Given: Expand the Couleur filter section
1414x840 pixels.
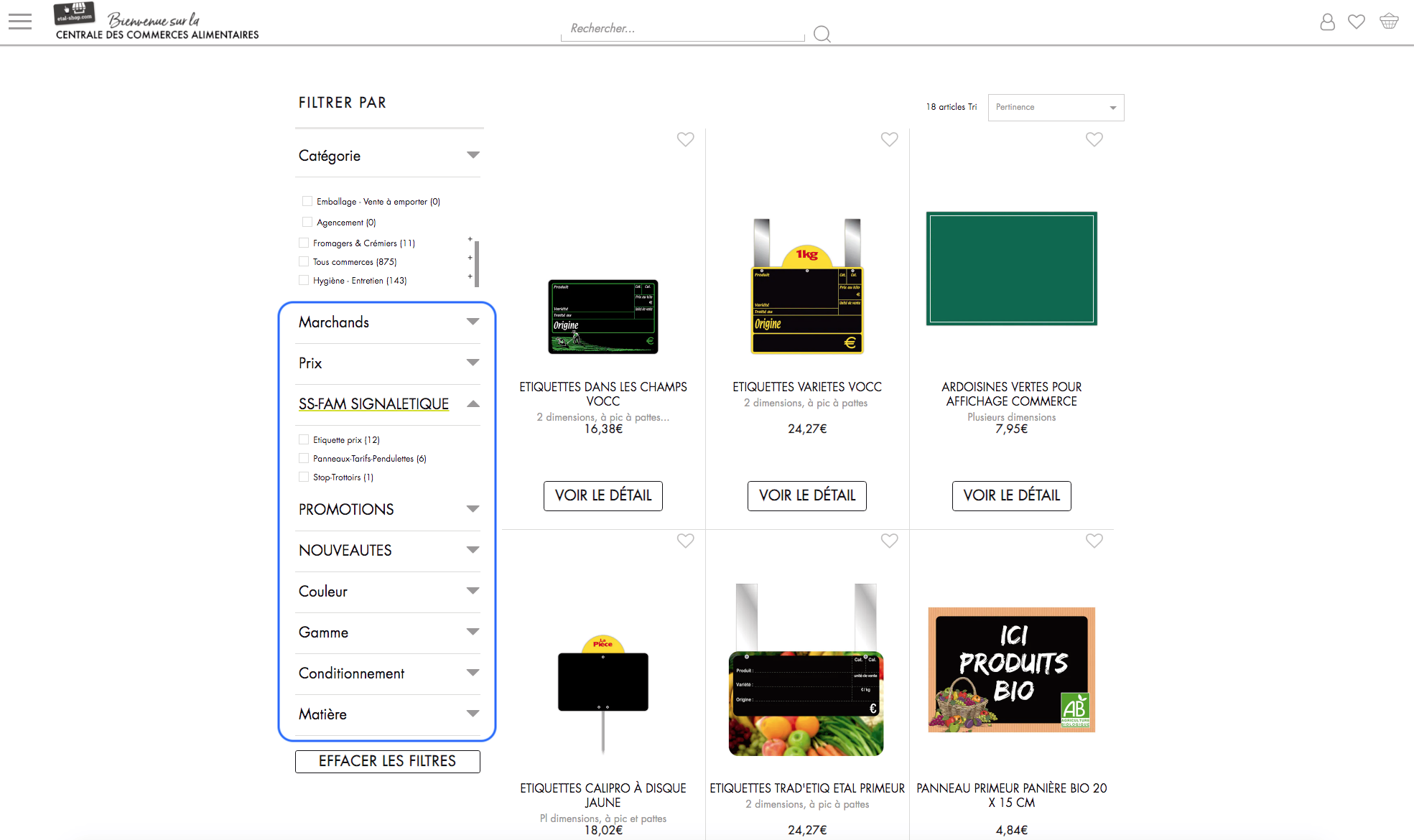Looking at the screenshot, I should [x=472, y=591].
